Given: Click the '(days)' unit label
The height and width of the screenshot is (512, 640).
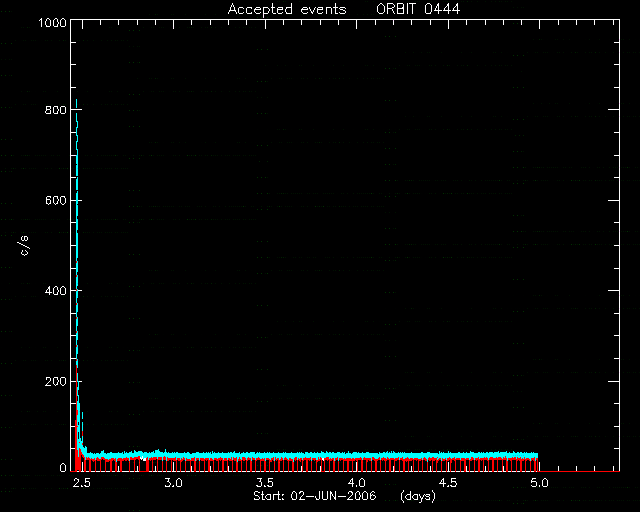Looking at the screenshot, I should click(418, 496).
